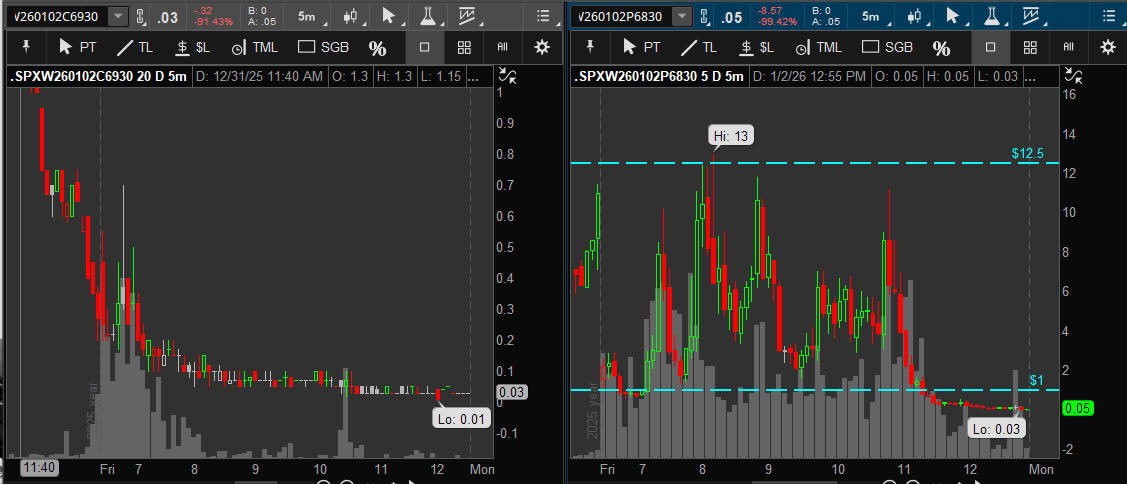Open chart settings gear in right chart

pos(1107,47)
